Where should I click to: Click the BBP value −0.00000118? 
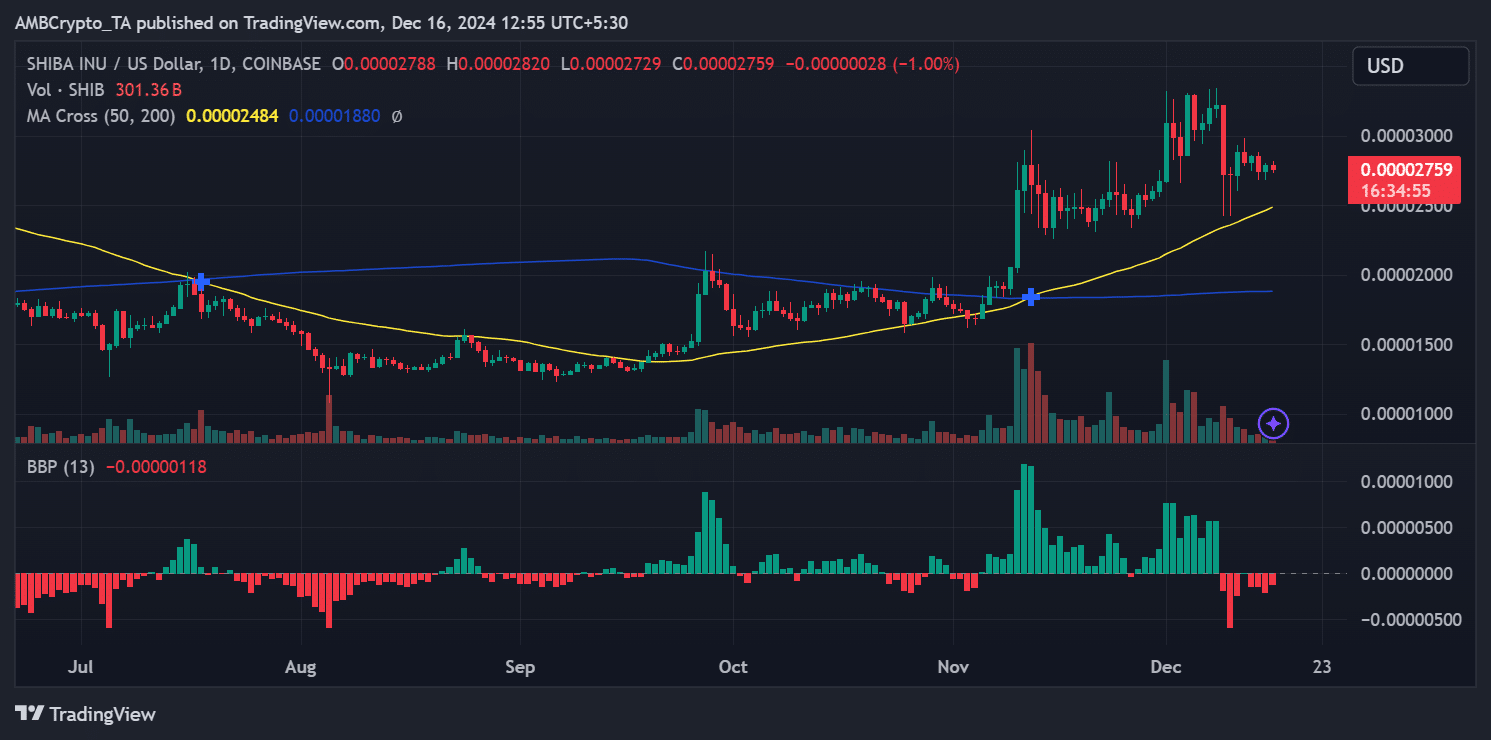(x=155, y=466)
